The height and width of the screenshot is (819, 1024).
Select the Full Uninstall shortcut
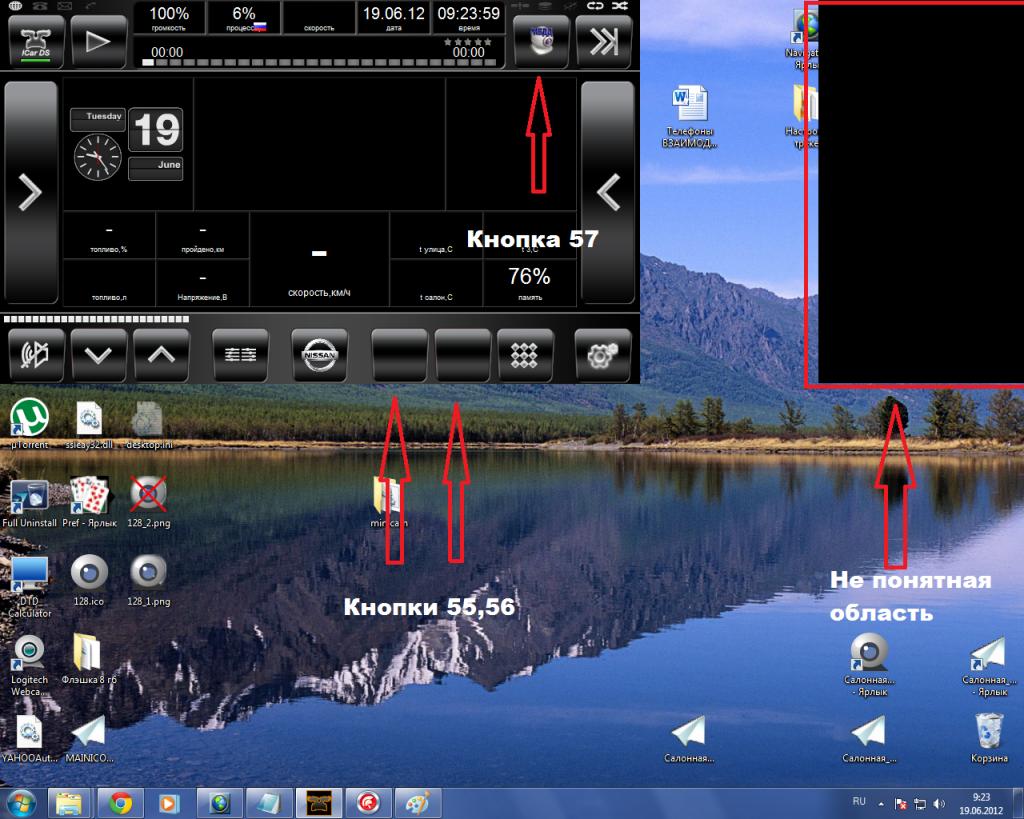pyautogui.click(x=29, y=503)
